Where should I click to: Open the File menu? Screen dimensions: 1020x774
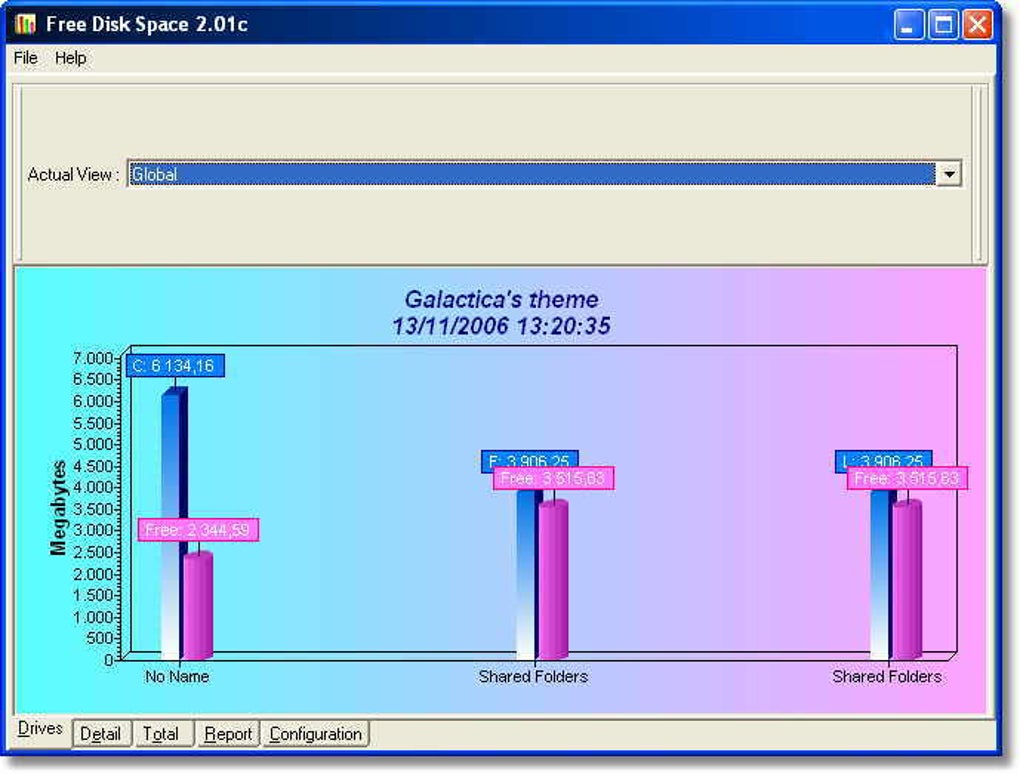[24, 58]
